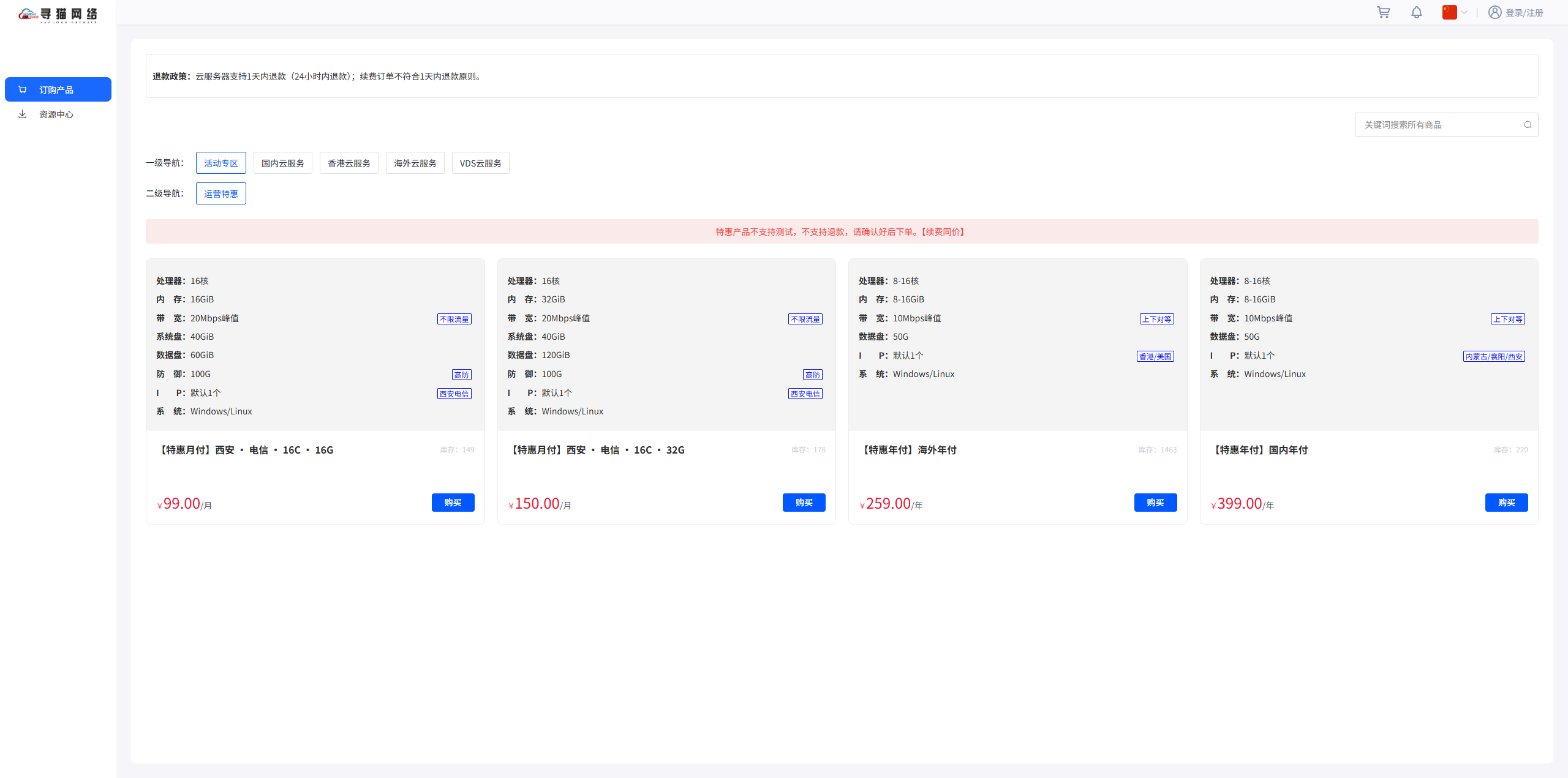Screen dimensions: 1568x778
Task: Select 活动专区 navigation tab
Action: click(x=221, y=163)
